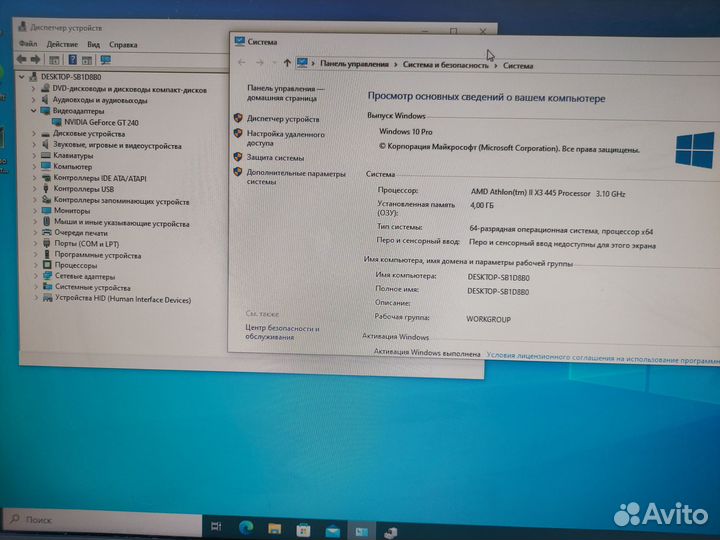Open Task View on the taskbar
This screenshot has width=720, height=540.
216,526
